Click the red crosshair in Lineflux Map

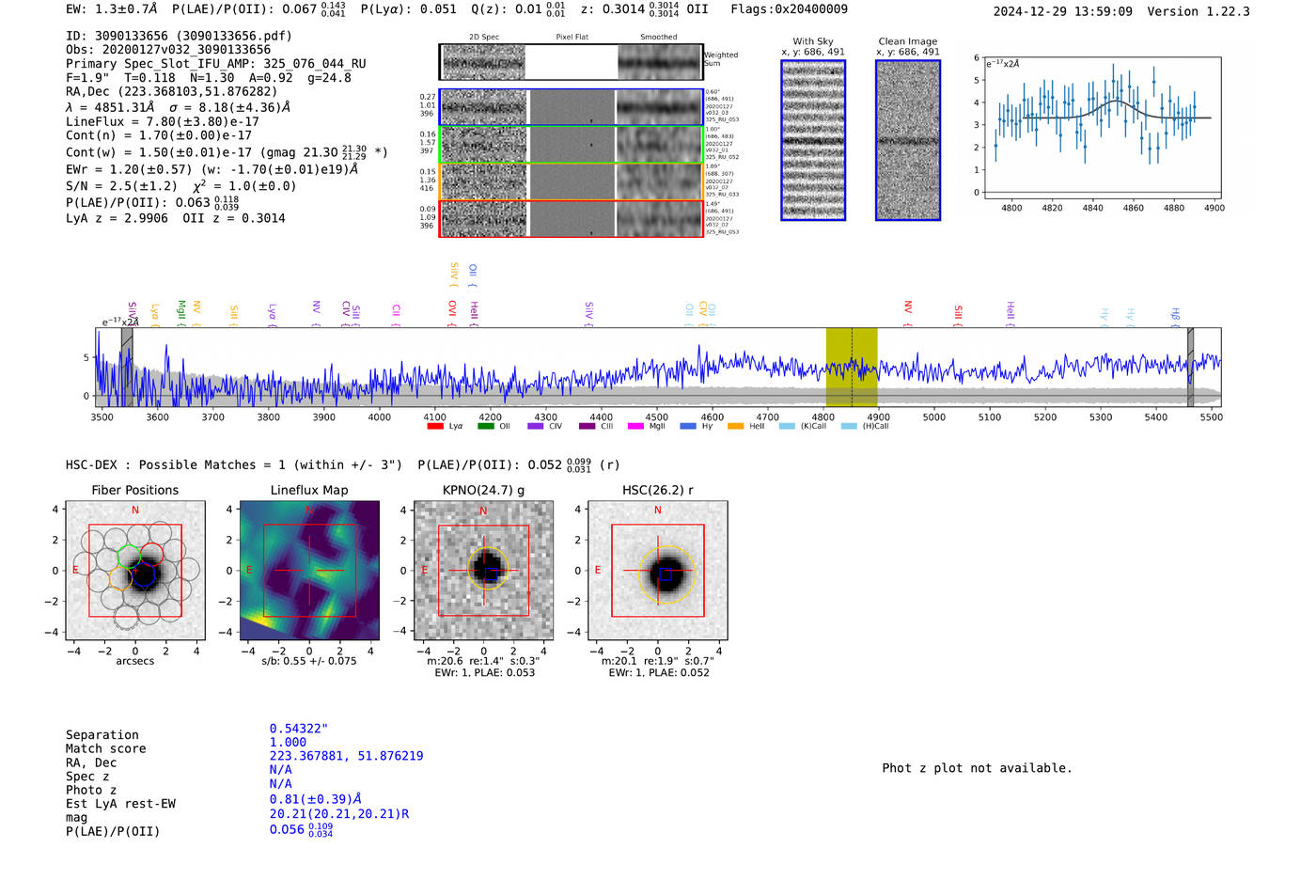click(309, 571)
